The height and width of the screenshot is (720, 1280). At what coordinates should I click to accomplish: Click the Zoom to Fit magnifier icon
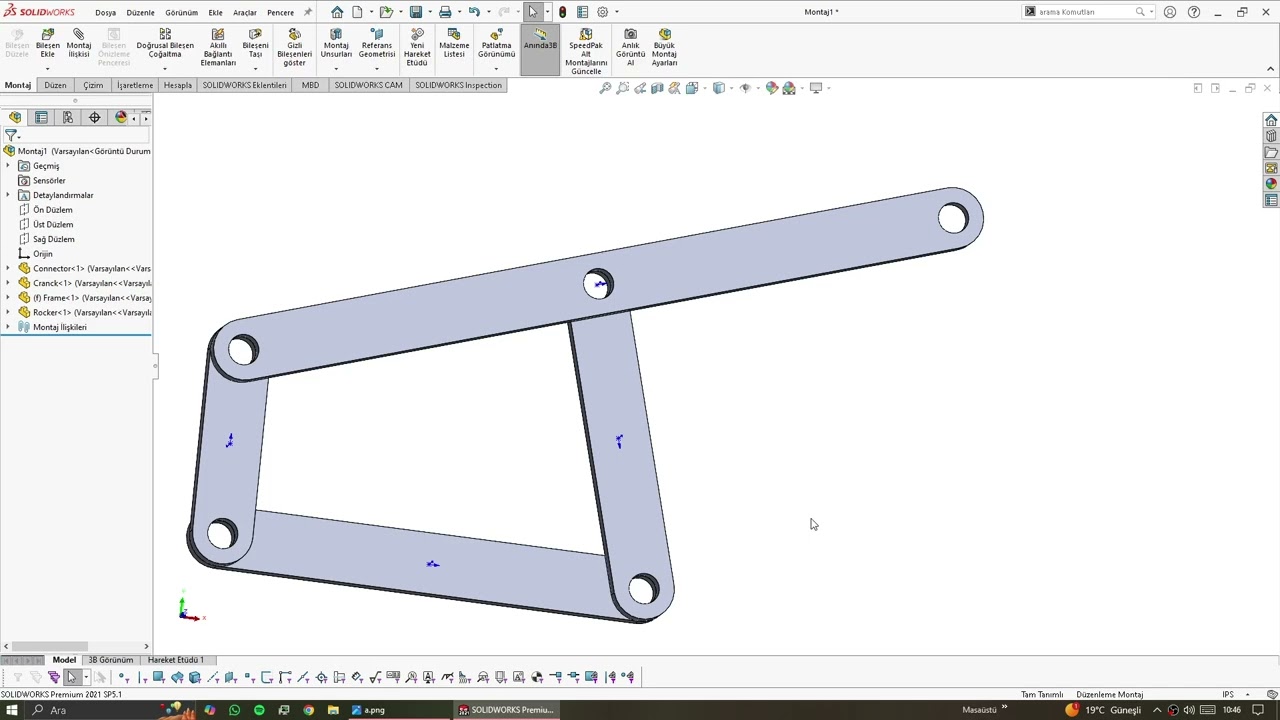pos(605,88)
